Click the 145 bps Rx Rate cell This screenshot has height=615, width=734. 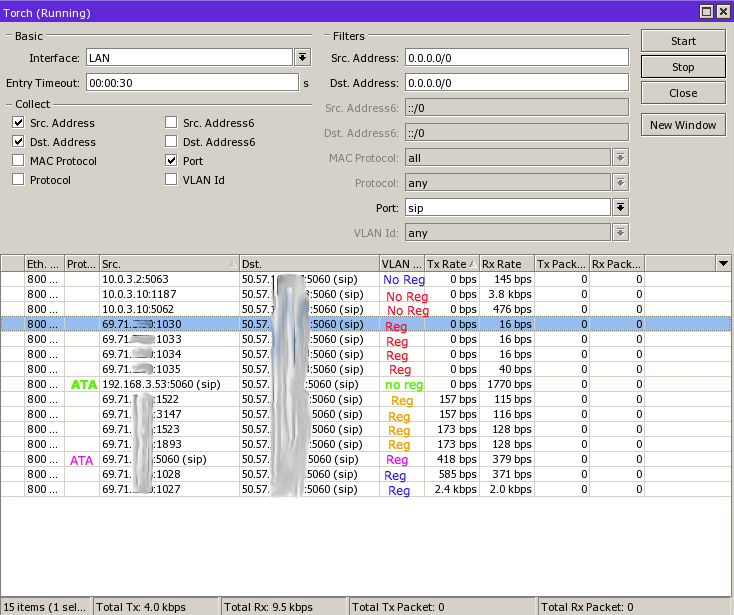(x=506, y=279)
